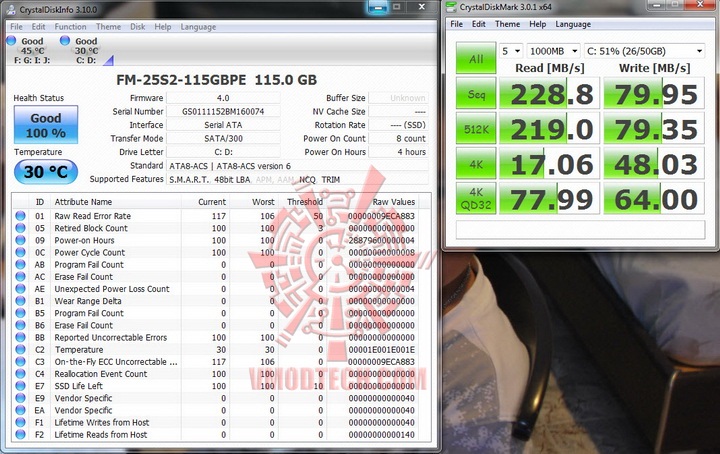The width and height of the screenshot is (720, 454).
Task: Open CrystalDiskInfo Help menu
Action: click(x=163, y=27)
